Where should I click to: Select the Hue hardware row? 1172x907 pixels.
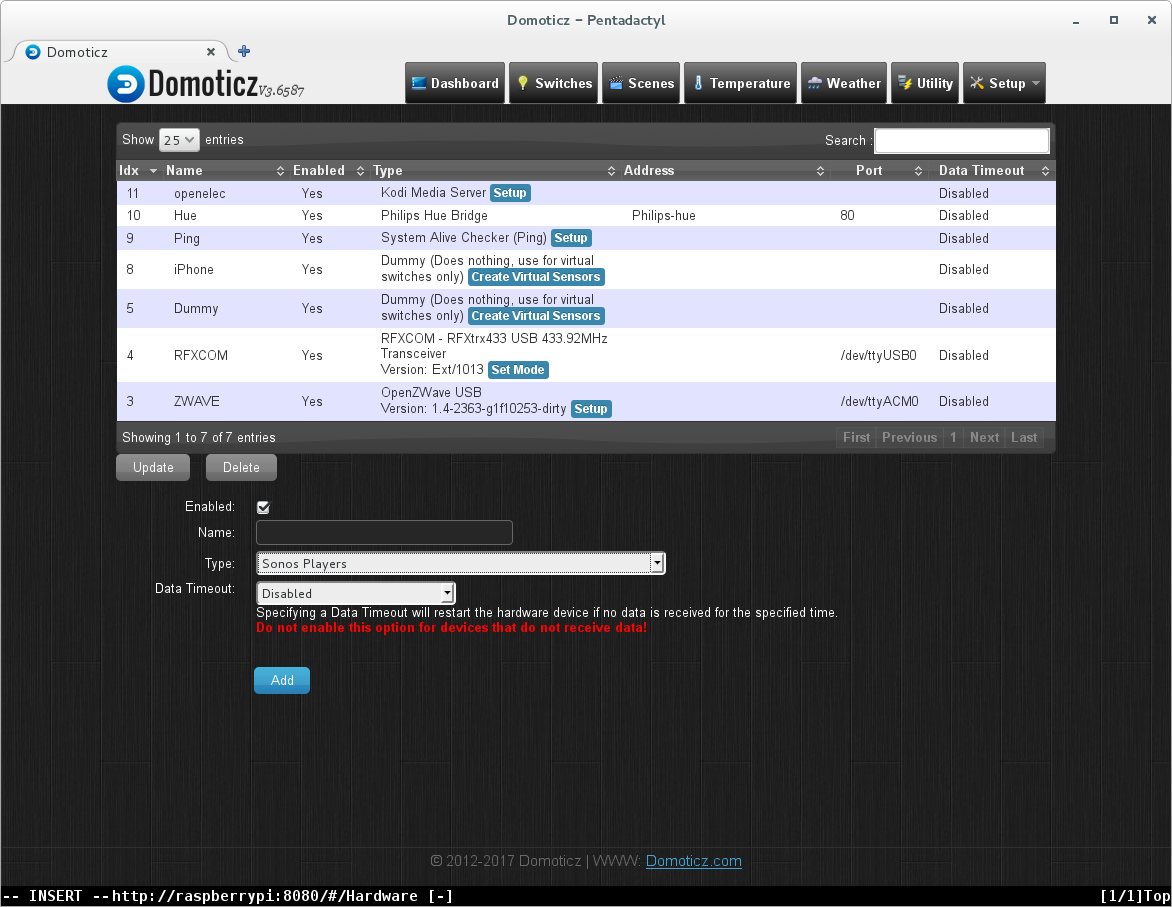[x=586, y=215]
